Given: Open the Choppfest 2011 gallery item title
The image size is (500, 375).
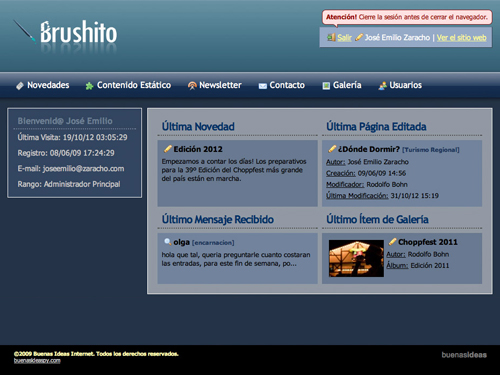Looking at the screenshot, I should tap(428, 242).
